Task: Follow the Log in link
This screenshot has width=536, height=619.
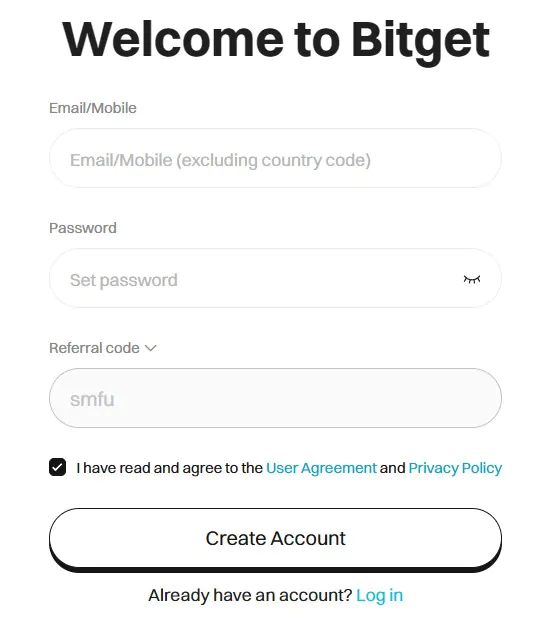Action: point(379,595)
